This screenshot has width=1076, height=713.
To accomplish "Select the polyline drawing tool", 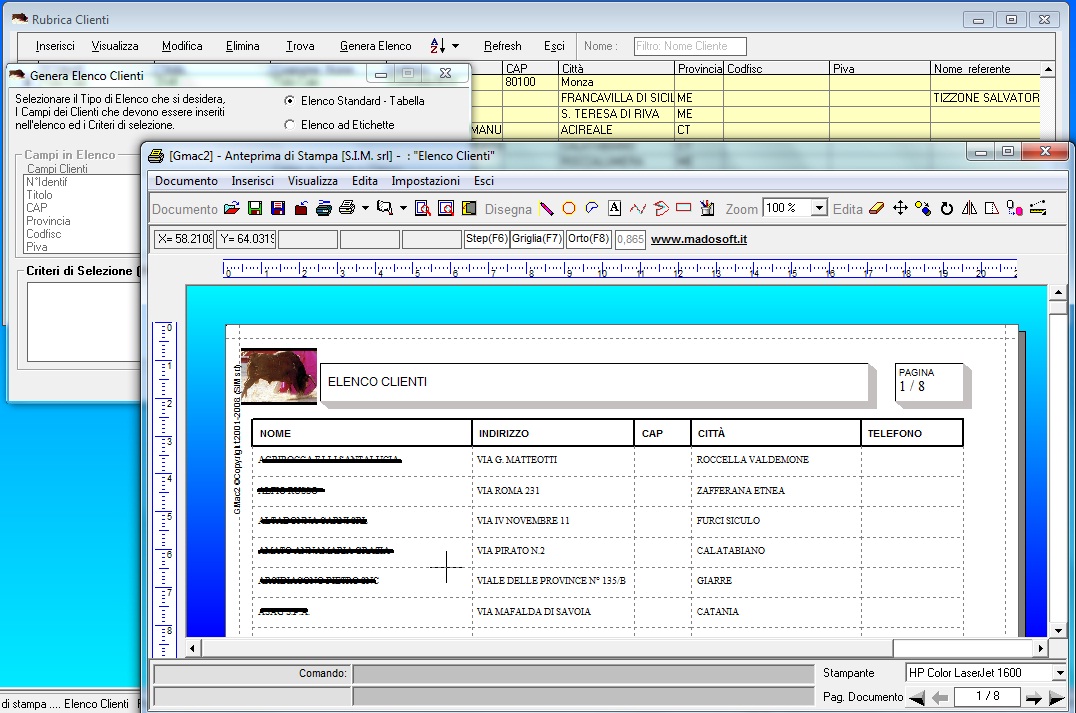I will click(638, 209).
